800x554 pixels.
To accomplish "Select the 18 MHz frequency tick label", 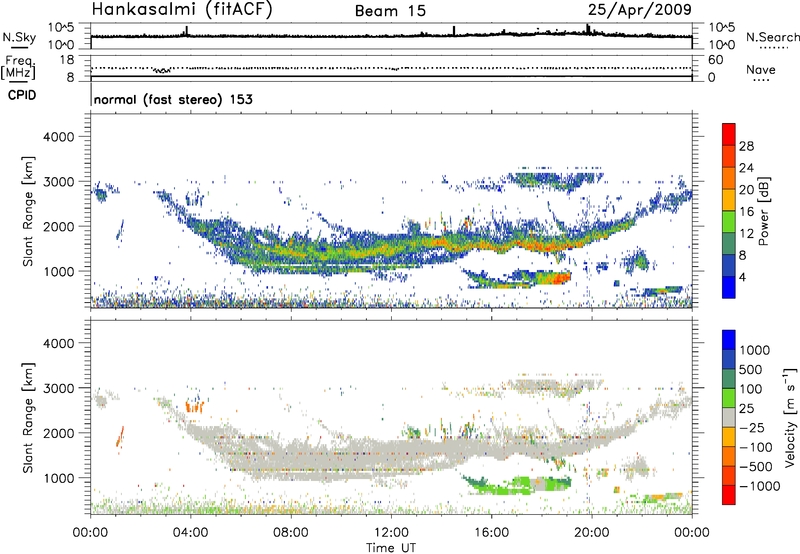I will (x=67, y=60).
